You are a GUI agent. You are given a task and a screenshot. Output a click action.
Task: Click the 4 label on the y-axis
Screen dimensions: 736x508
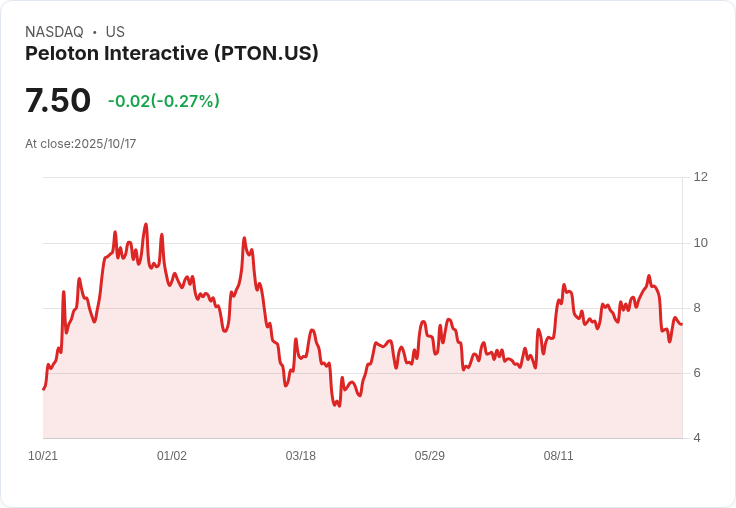pyautogui.click(x=697, y=438)
